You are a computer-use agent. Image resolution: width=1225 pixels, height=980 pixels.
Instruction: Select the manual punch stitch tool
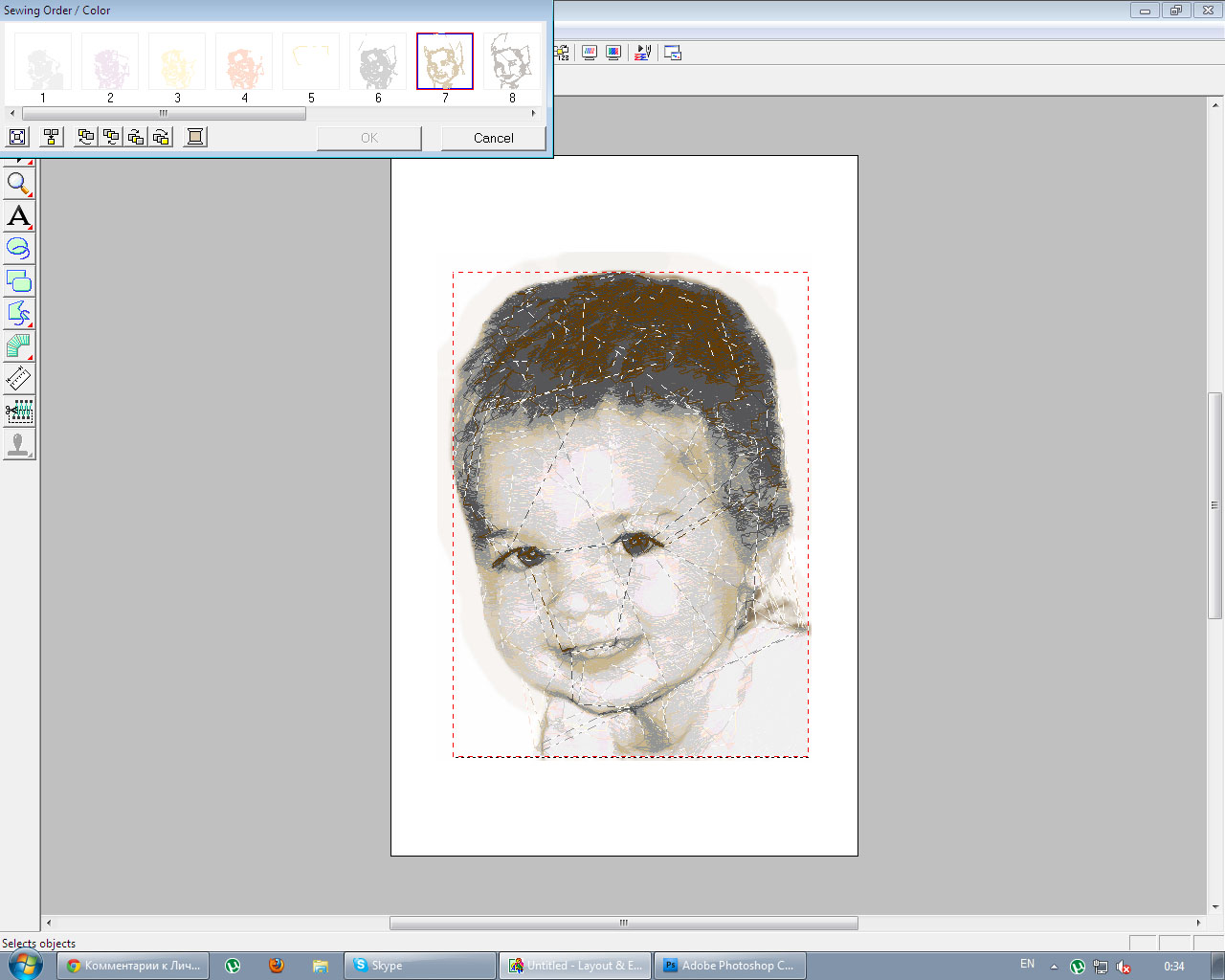[19, 313]
